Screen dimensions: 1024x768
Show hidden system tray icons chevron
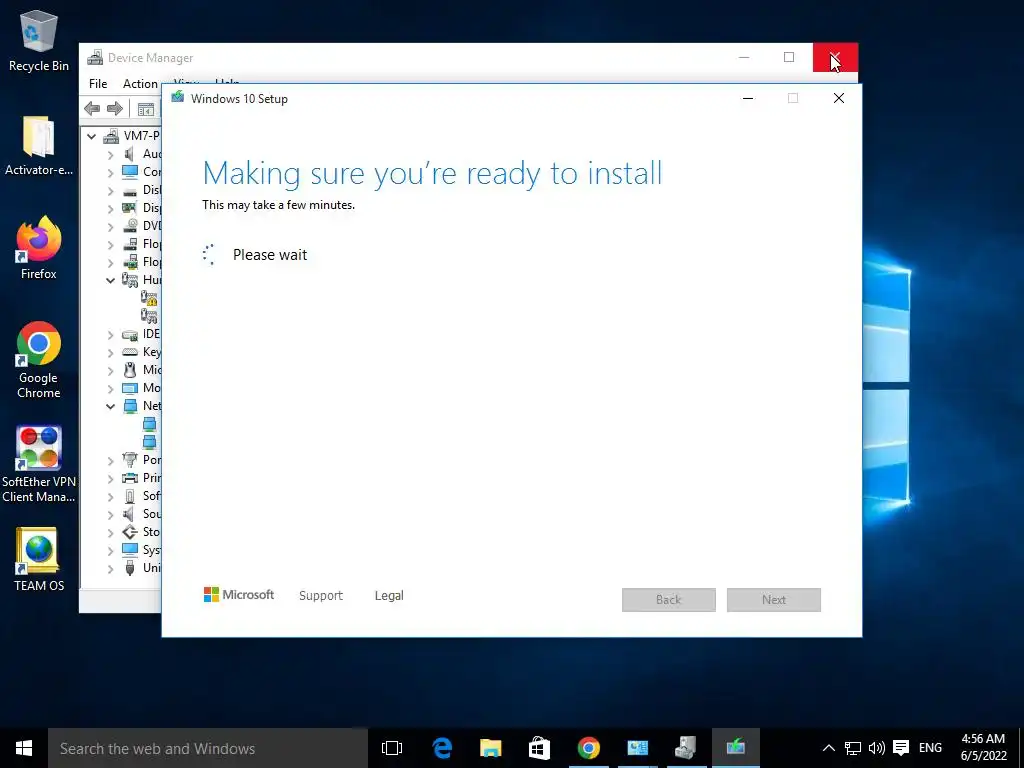pyautogui.click(x=828, y=748)
